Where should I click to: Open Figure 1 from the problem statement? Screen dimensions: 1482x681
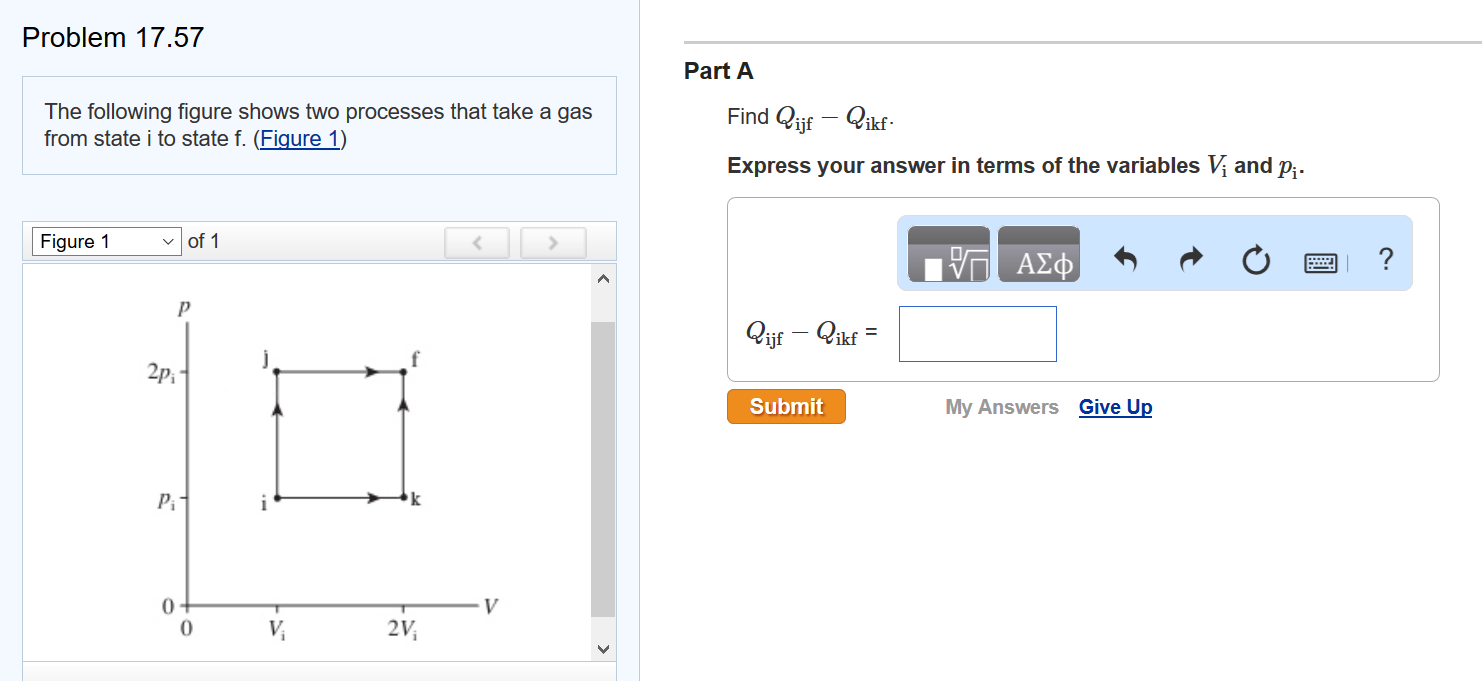pyautogui.click(x=300, y=138)
